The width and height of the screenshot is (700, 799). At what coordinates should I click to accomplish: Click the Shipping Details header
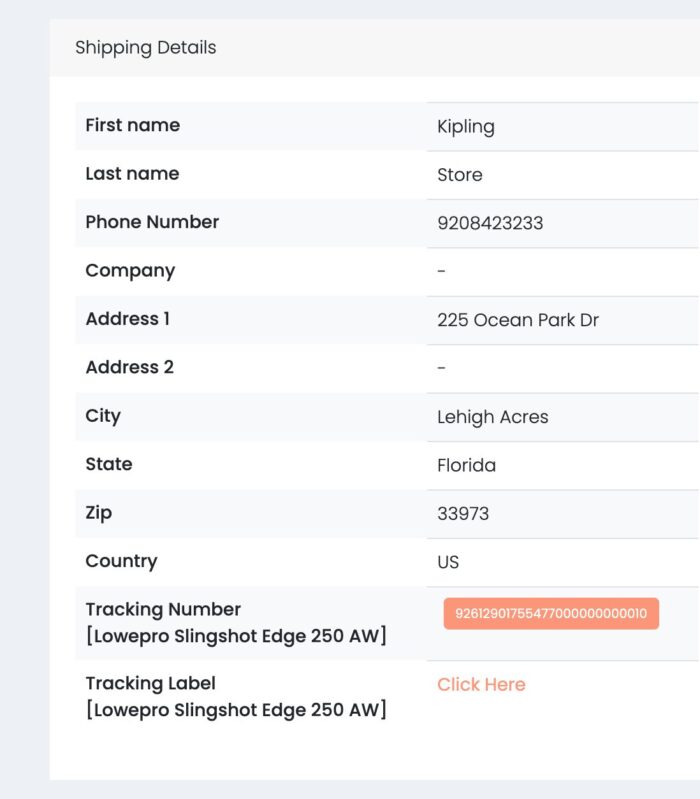146,48
